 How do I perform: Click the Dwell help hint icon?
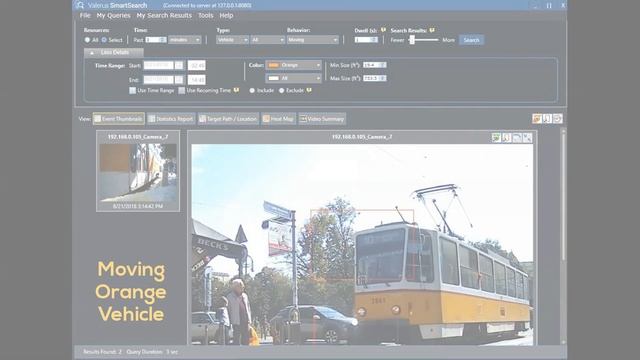point(383,30)
